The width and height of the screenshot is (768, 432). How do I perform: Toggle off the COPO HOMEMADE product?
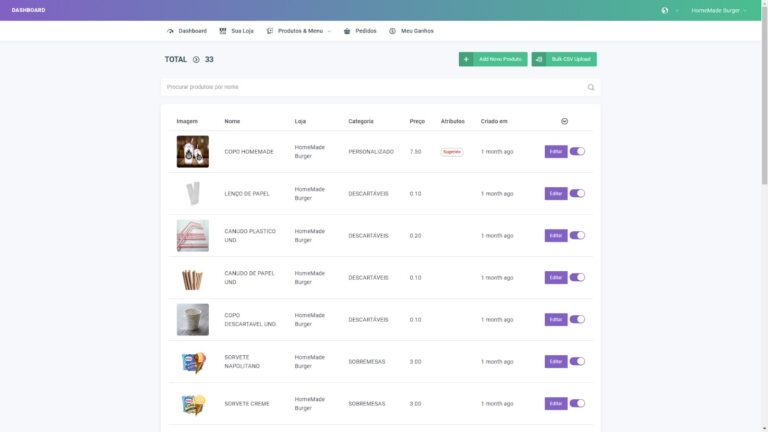(577, 151)
